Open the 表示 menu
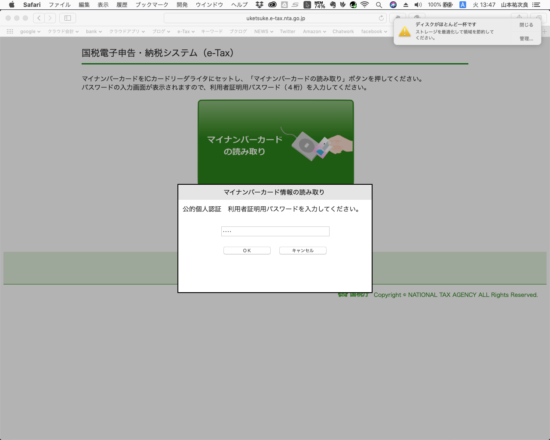Screen dimensions: 550x440 pos(103,5)
